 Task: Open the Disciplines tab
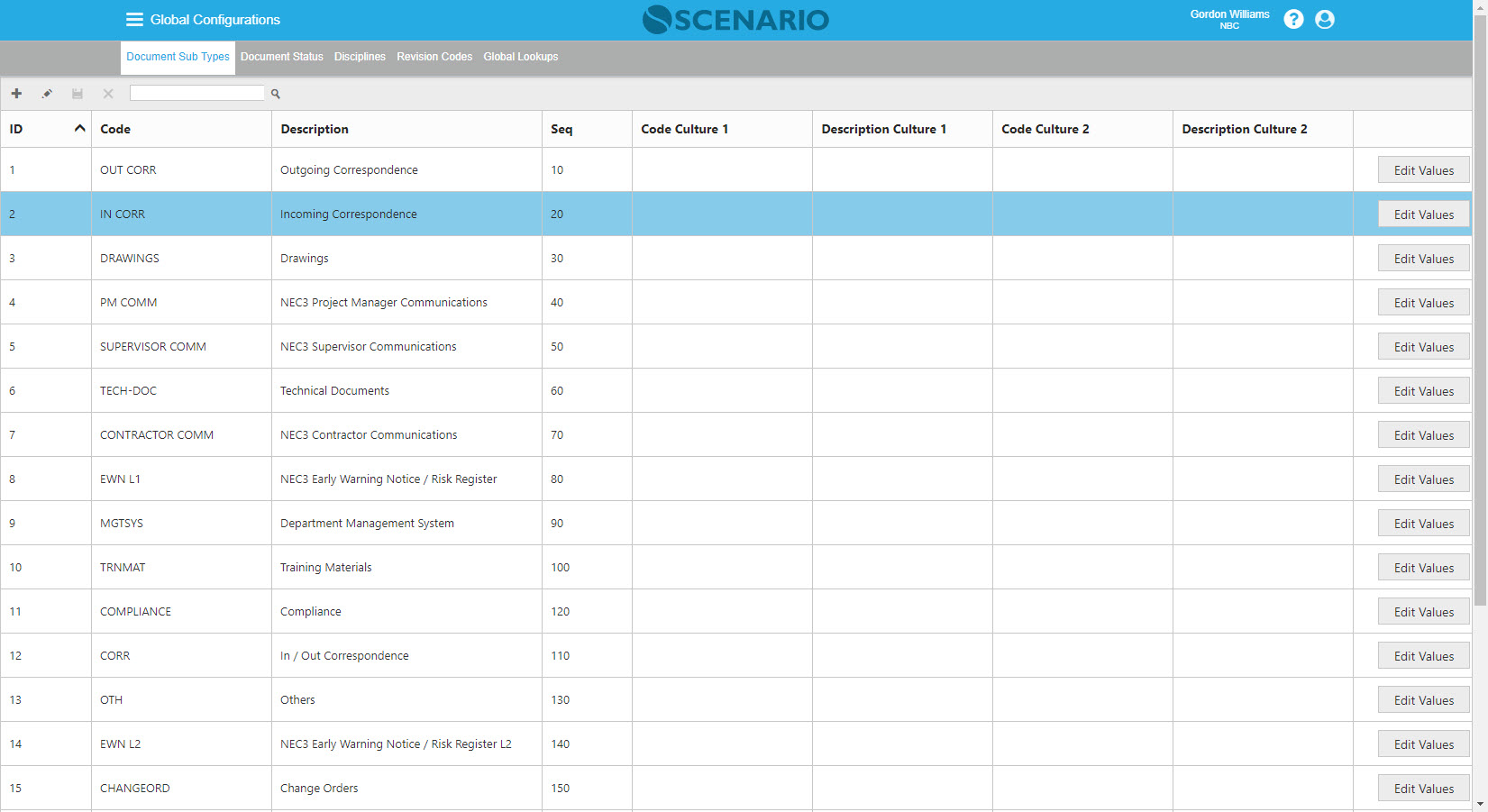click(360, 57)
